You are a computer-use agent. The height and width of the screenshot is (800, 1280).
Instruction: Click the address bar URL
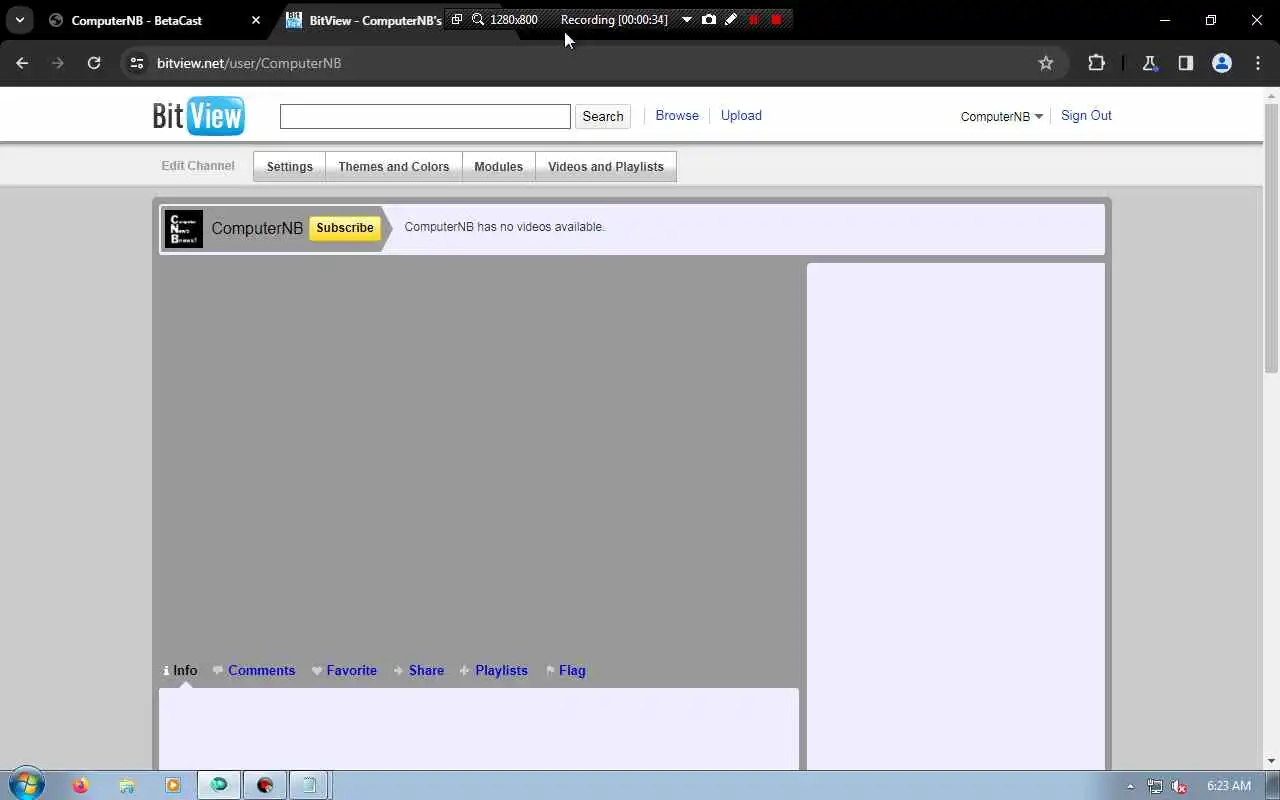249,63
